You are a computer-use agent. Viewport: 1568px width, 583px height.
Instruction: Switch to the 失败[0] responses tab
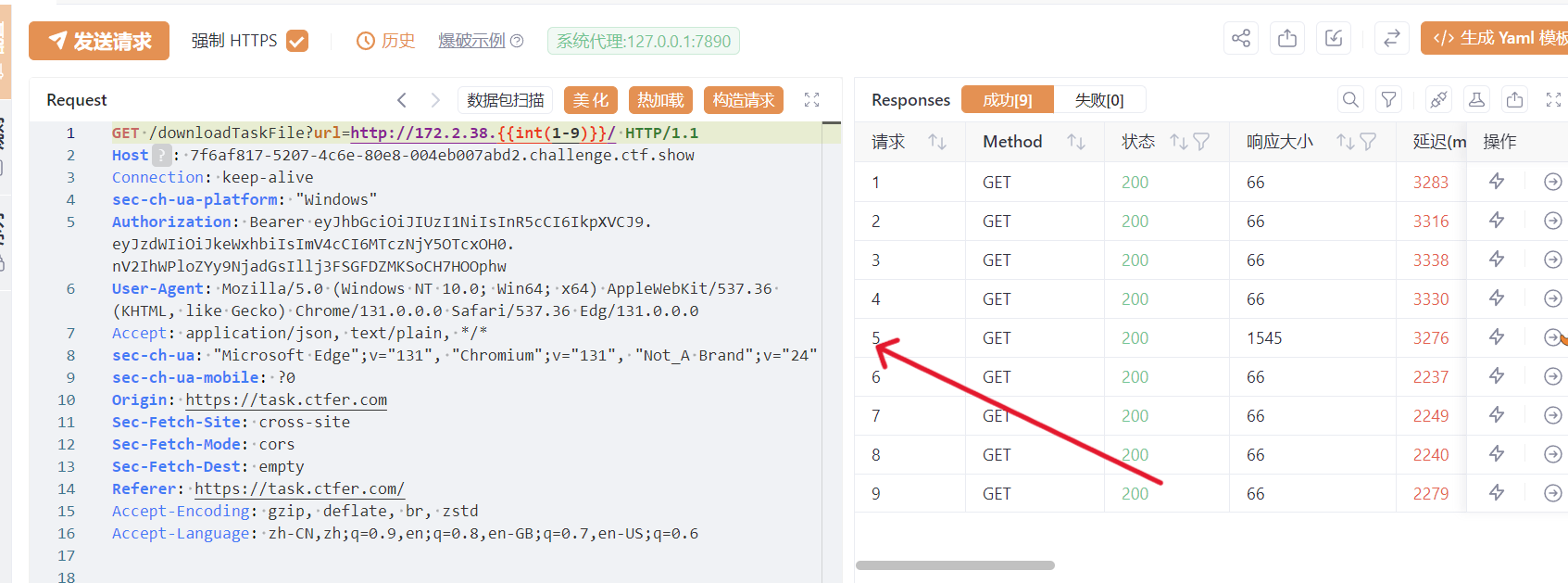tap(1100, 100)
